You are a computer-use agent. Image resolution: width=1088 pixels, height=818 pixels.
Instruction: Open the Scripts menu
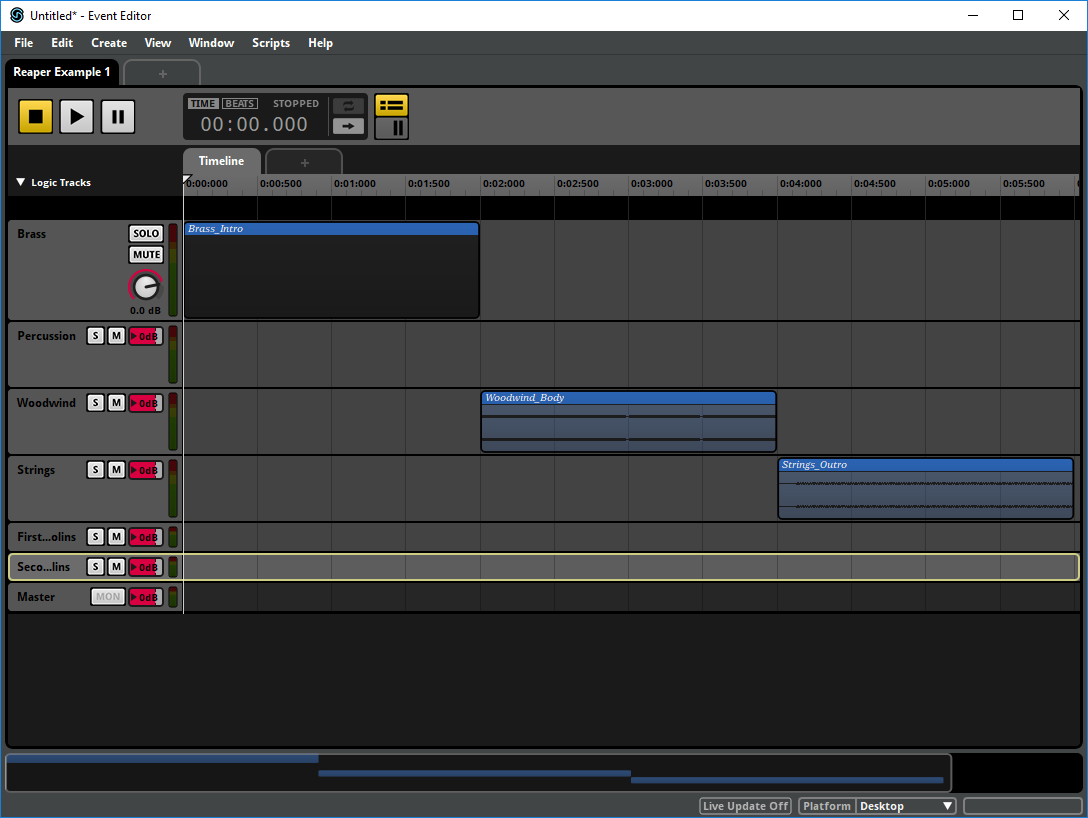tap(270, 42)
